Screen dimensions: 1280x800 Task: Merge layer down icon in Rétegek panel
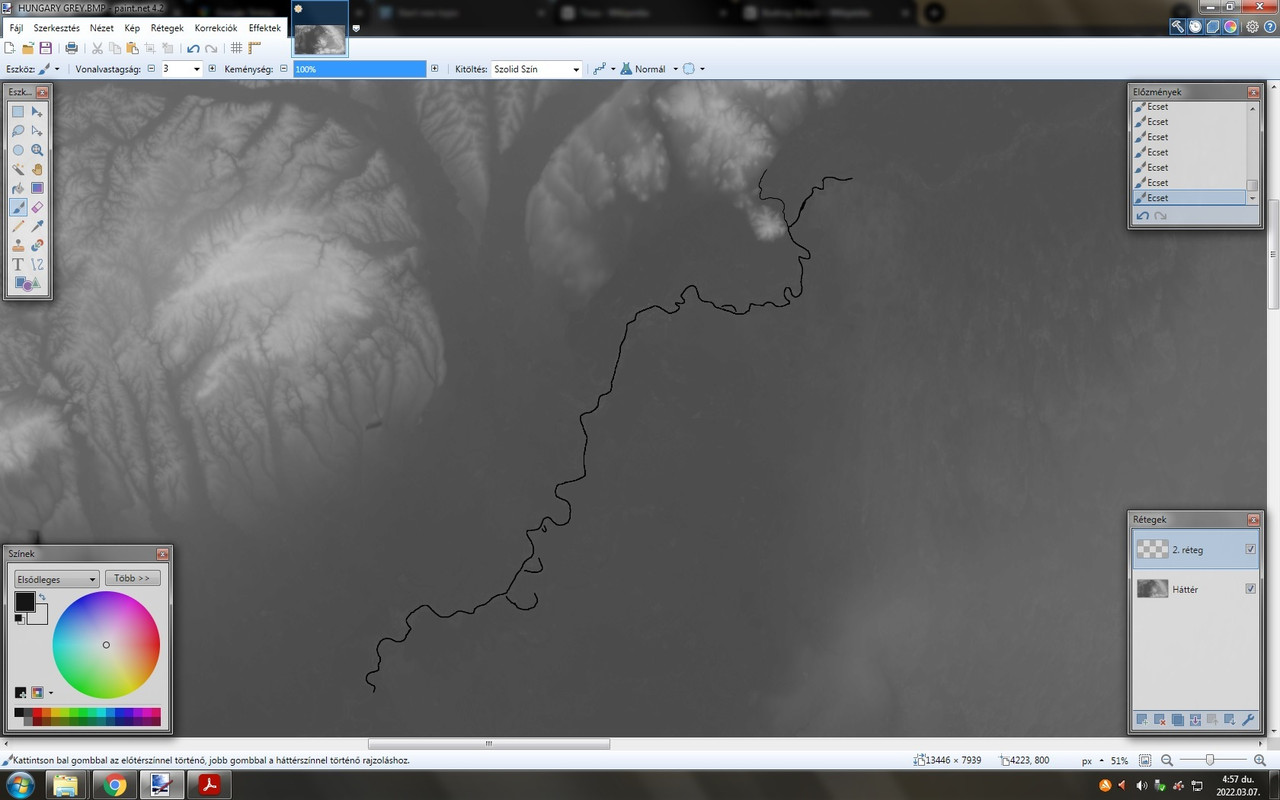pyautogui.click(x=1195, y=720)
